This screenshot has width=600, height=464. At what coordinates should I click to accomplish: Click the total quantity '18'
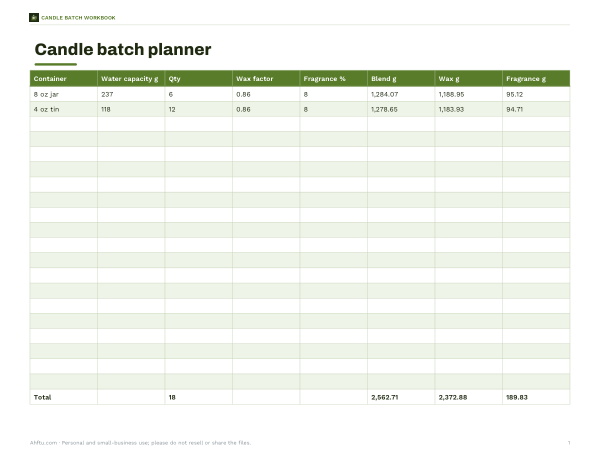[x=172, y=397]
